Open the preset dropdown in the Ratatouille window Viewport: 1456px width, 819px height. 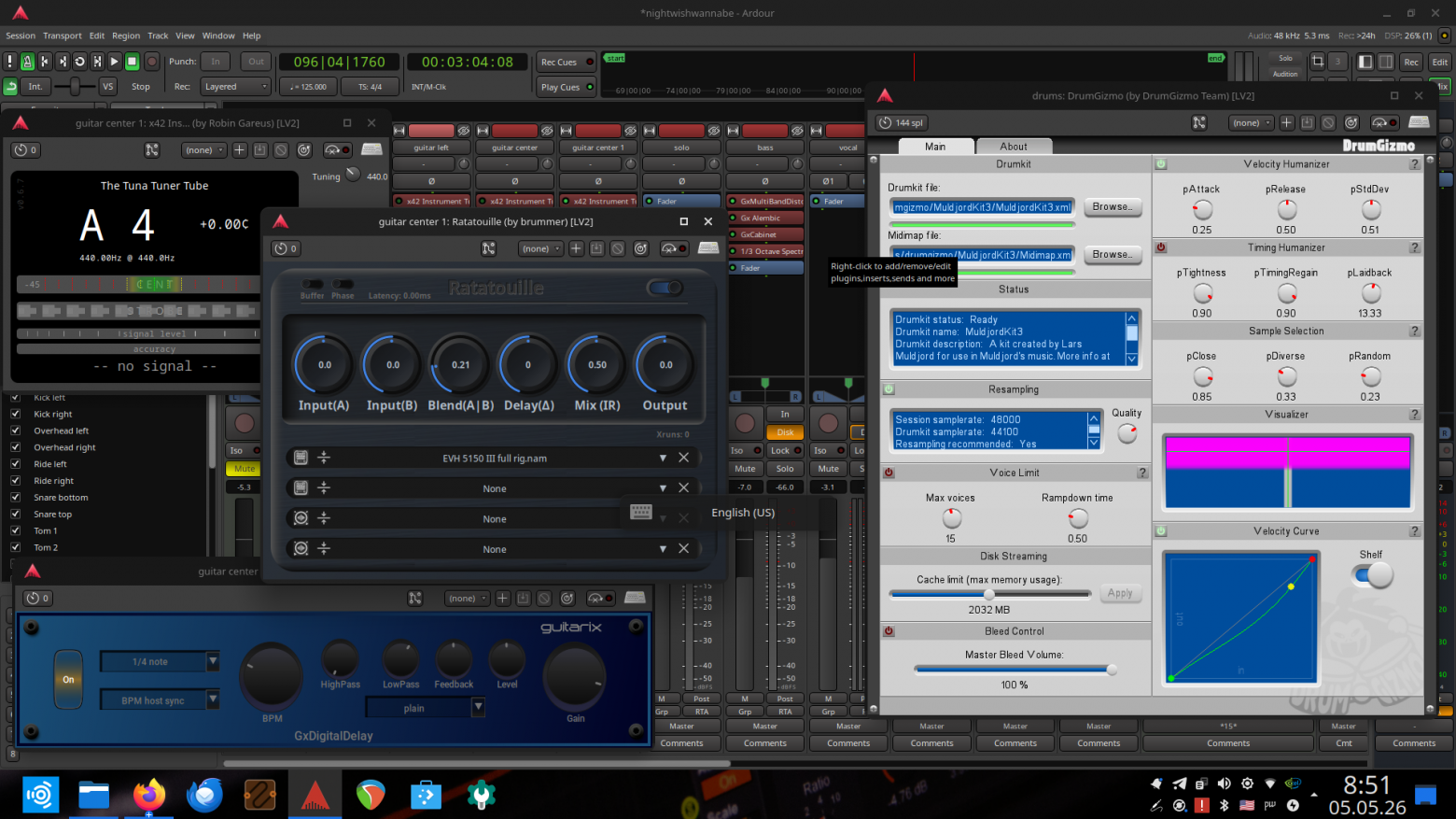pos(540,248)
